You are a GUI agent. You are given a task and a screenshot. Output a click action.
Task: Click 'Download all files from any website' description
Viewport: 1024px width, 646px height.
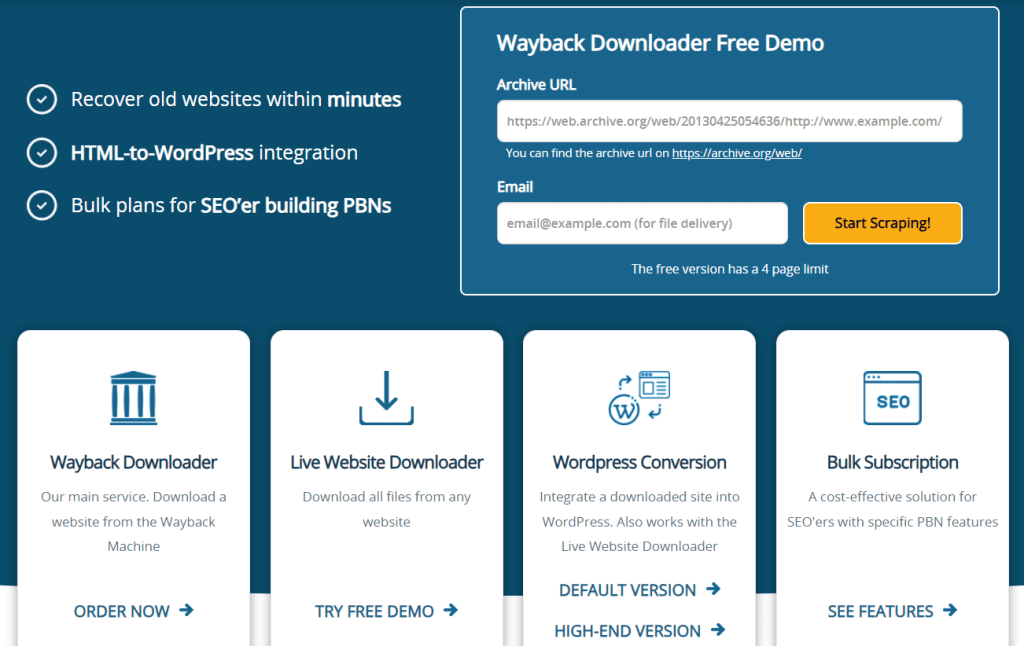387,509
